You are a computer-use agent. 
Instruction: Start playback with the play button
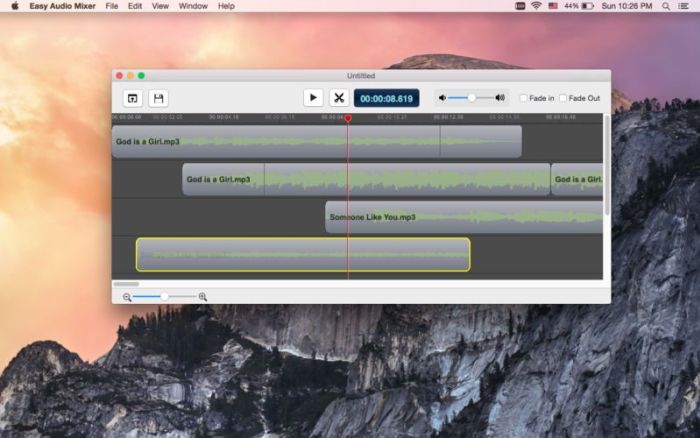[x=313, y=98]
